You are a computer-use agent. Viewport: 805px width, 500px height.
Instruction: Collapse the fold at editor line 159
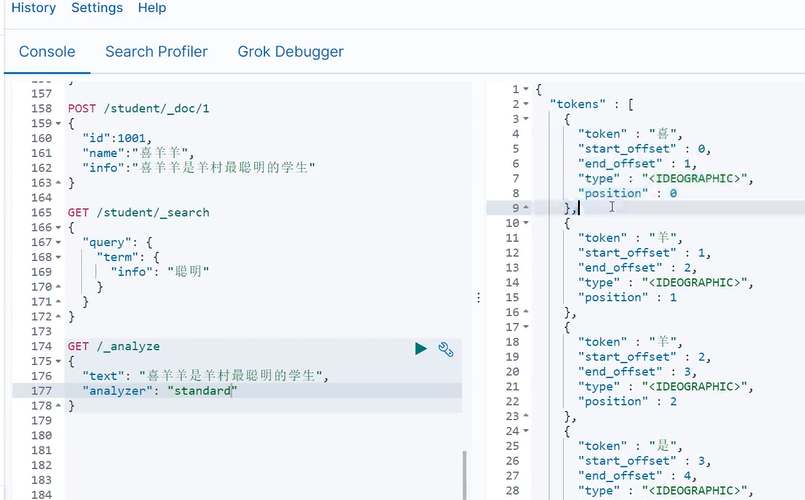pyautogui.click(x=58, y=124)
